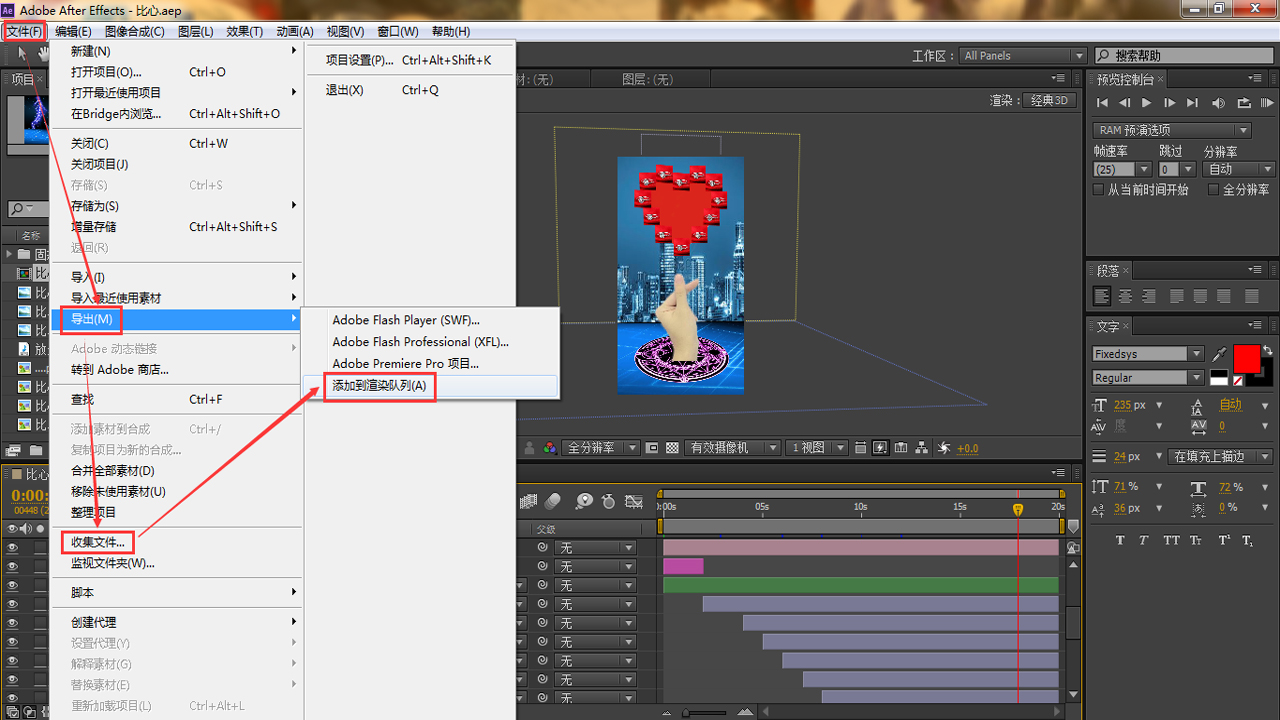Click 项目设置(P)... menu entry
Screen dimensions: 1280x720
(x=410, y=60)
